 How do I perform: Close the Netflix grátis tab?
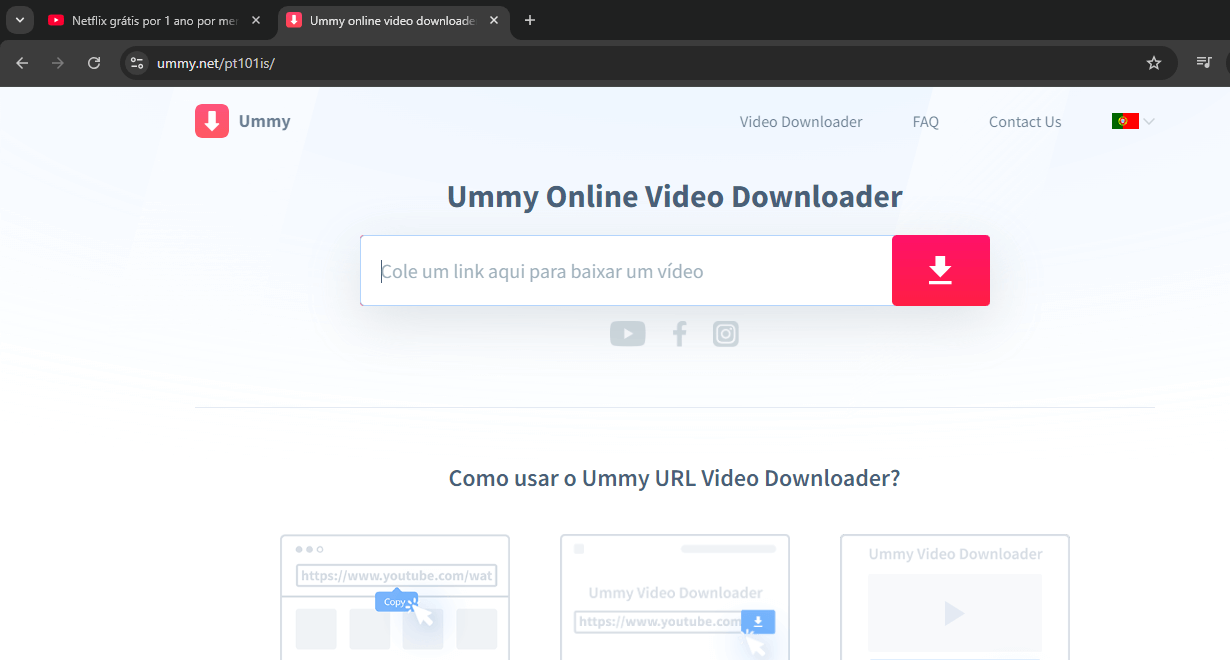[256, 20]
